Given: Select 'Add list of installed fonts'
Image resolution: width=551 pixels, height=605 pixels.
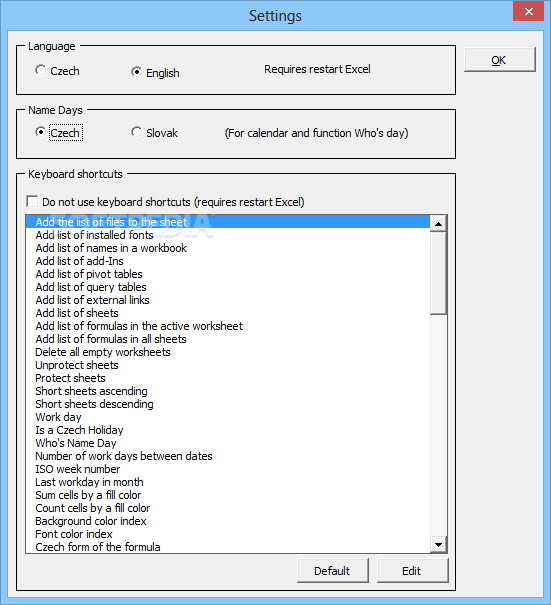Looking at the screenshot, I should 228,235.
